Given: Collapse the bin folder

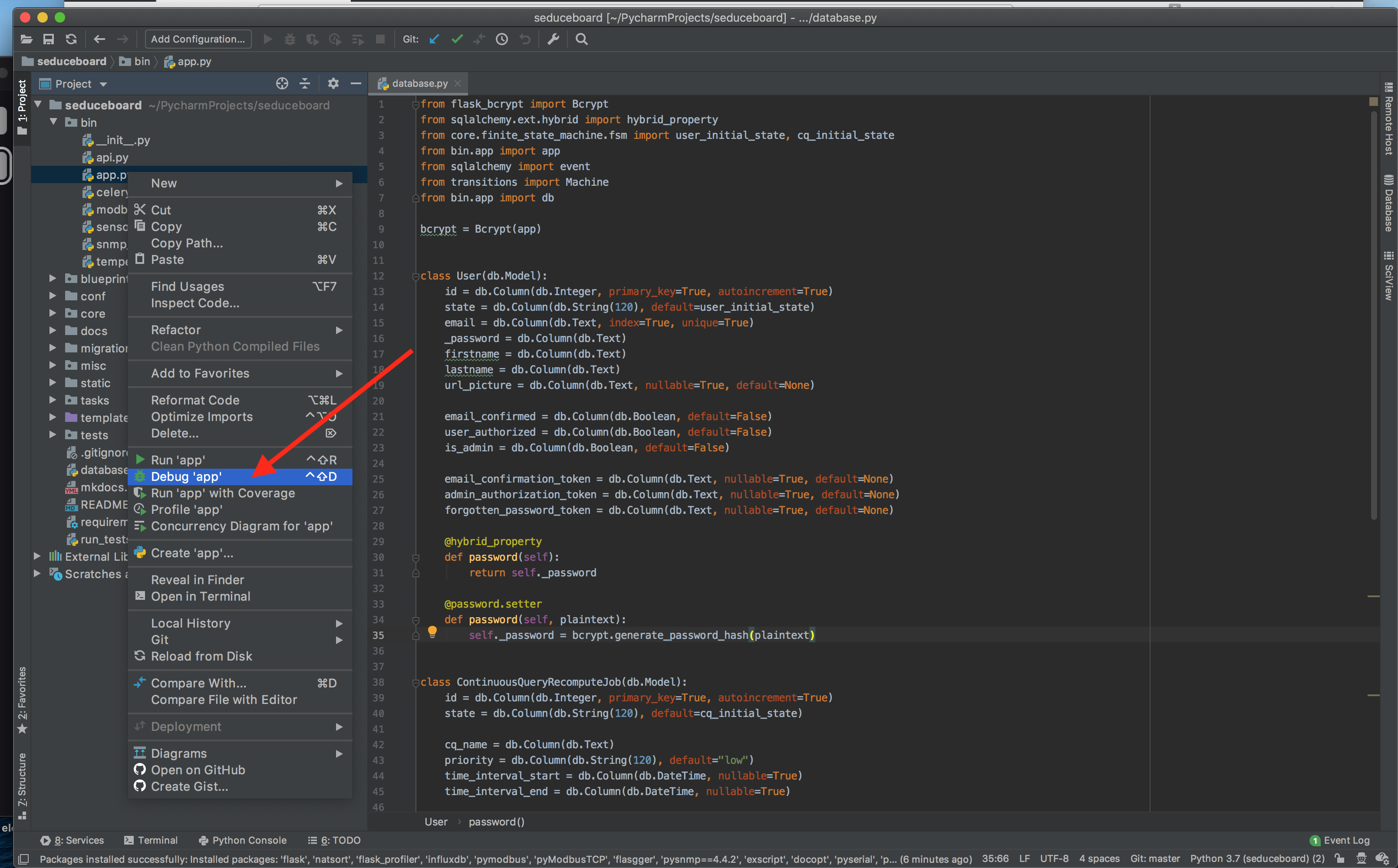Looking at the screenshot, I should tap(53, 122).
